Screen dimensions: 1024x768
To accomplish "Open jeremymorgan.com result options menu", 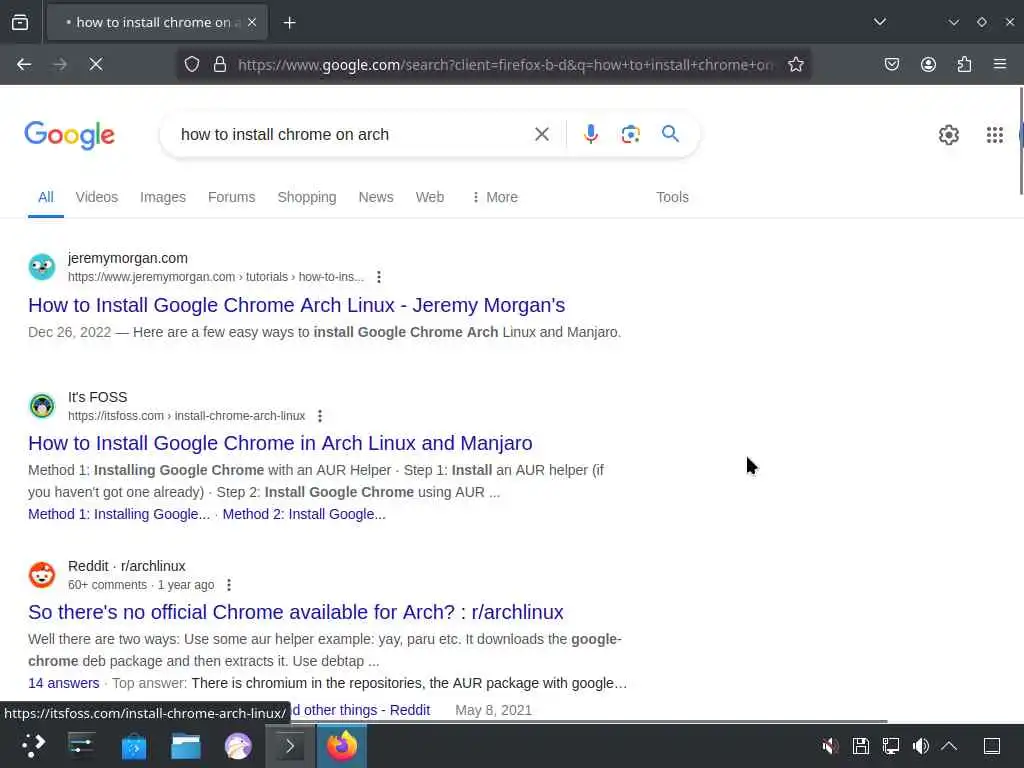I will click(379, 277).
